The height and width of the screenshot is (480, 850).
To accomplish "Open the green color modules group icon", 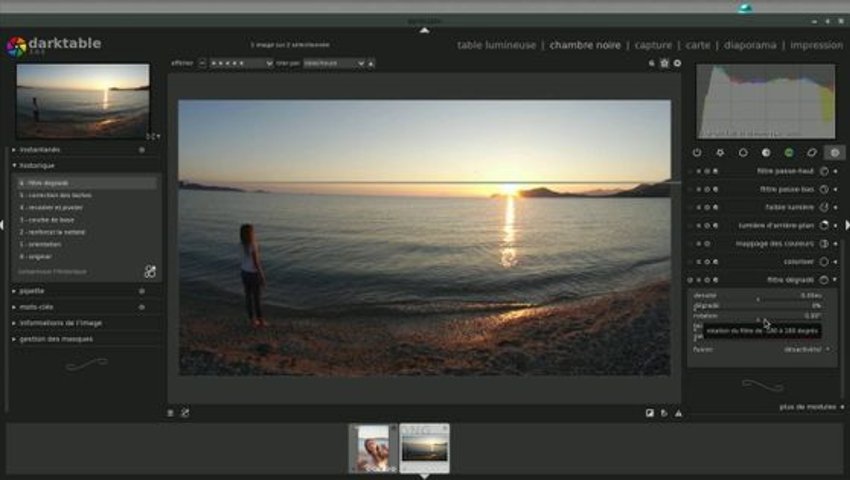I will (789, 153).
